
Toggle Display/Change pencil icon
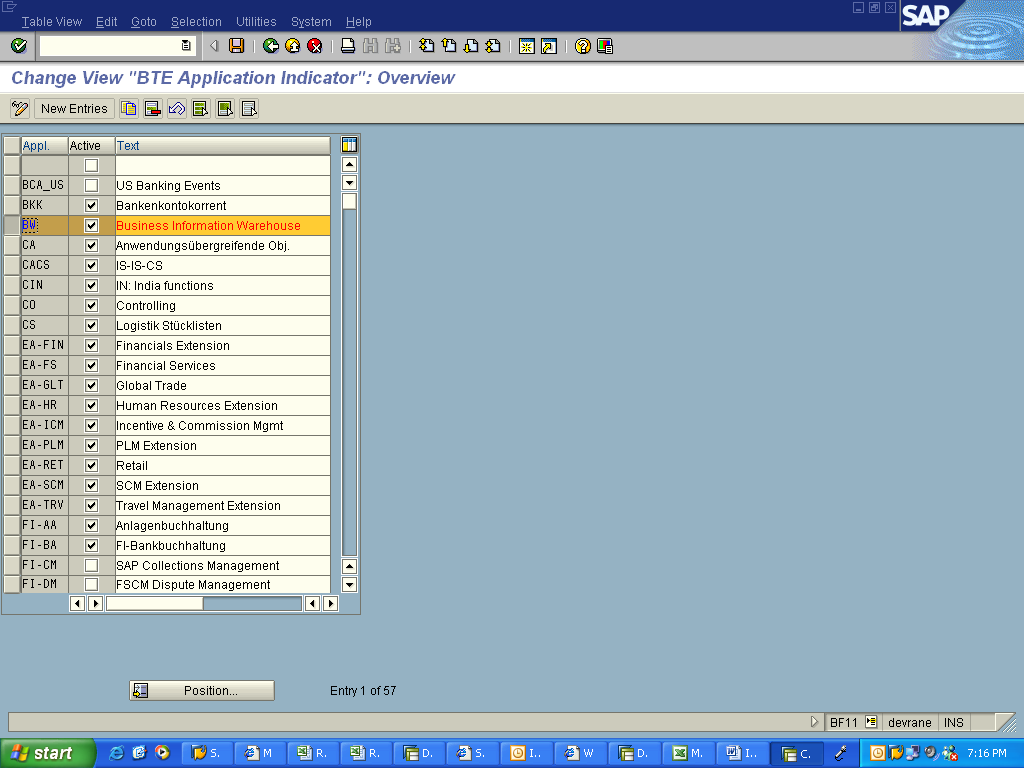point(20,108)
